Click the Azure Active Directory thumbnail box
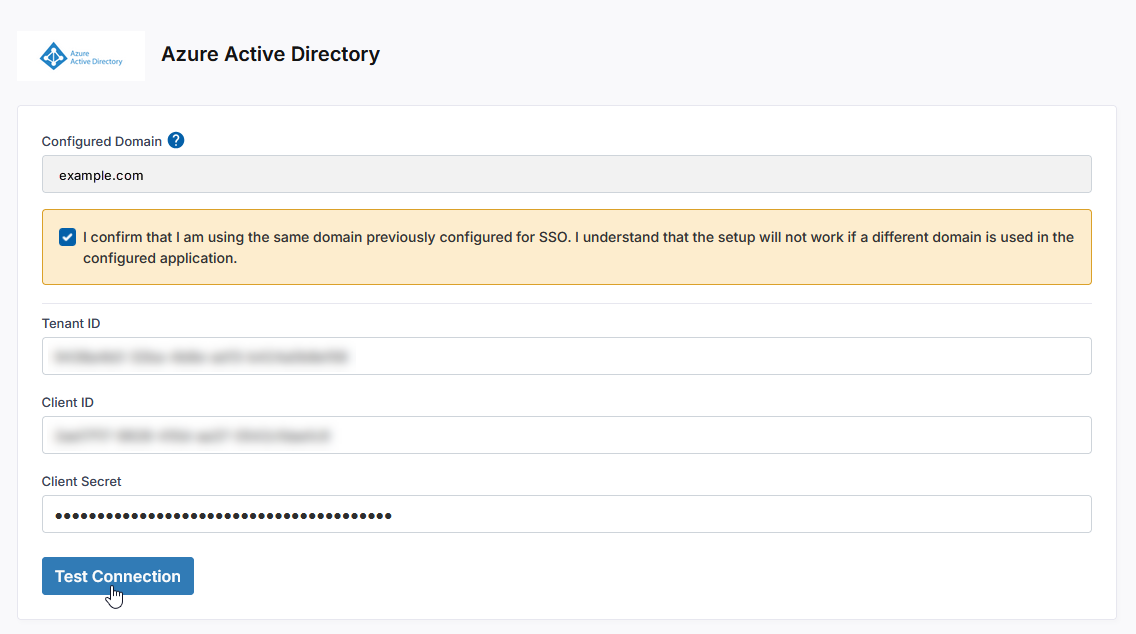 click(x=80, y=55)
